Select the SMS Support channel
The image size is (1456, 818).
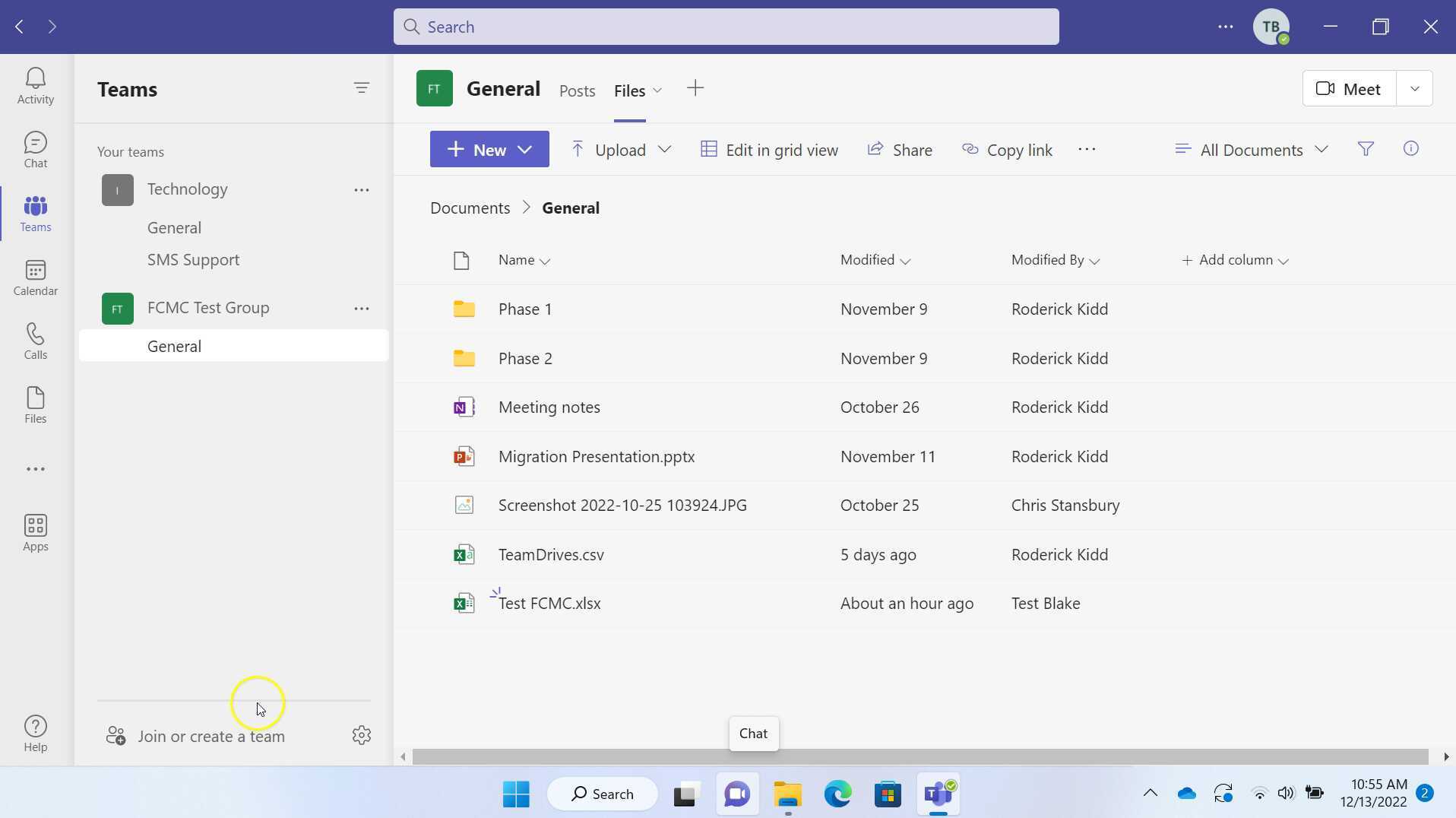(193, 260)
